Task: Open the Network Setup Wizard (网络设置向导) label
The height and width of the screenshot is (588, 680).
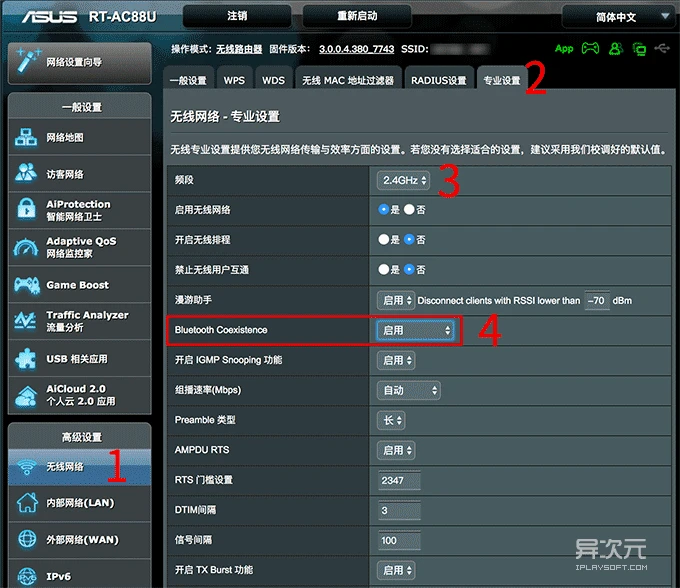Action: click(74, 62)
